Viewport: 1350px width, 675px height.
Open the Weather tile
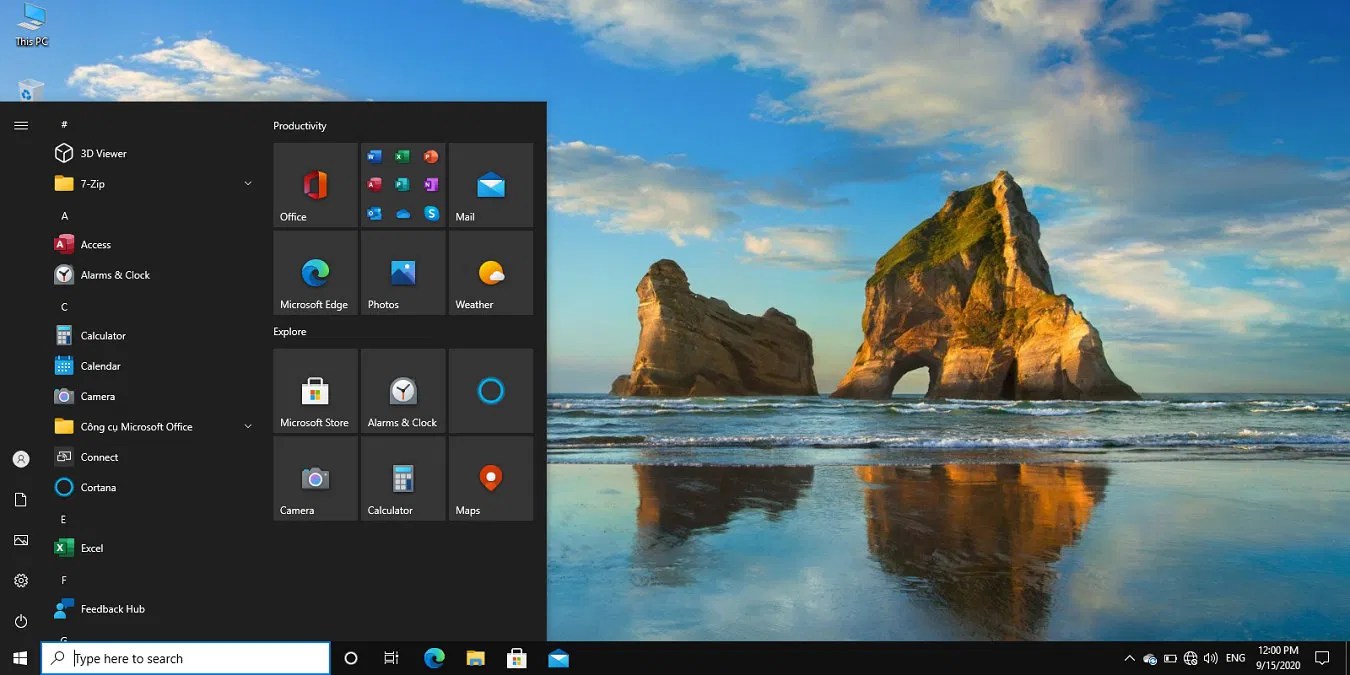[x=491, y=273]
